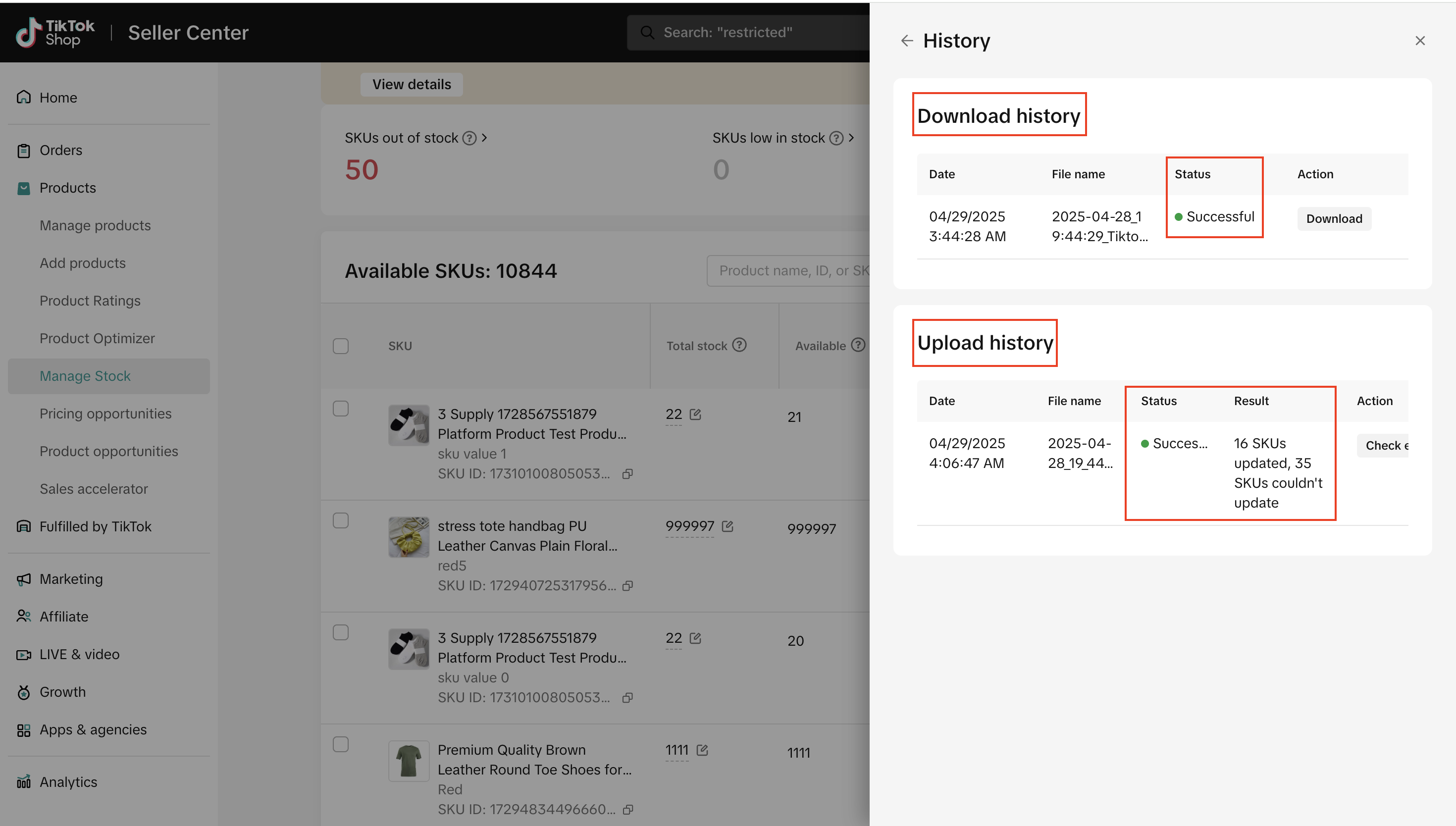1456x826 pixels.
Task: Click the copy icon beside SKU ID 172940725317956
Action: point(627,585)
